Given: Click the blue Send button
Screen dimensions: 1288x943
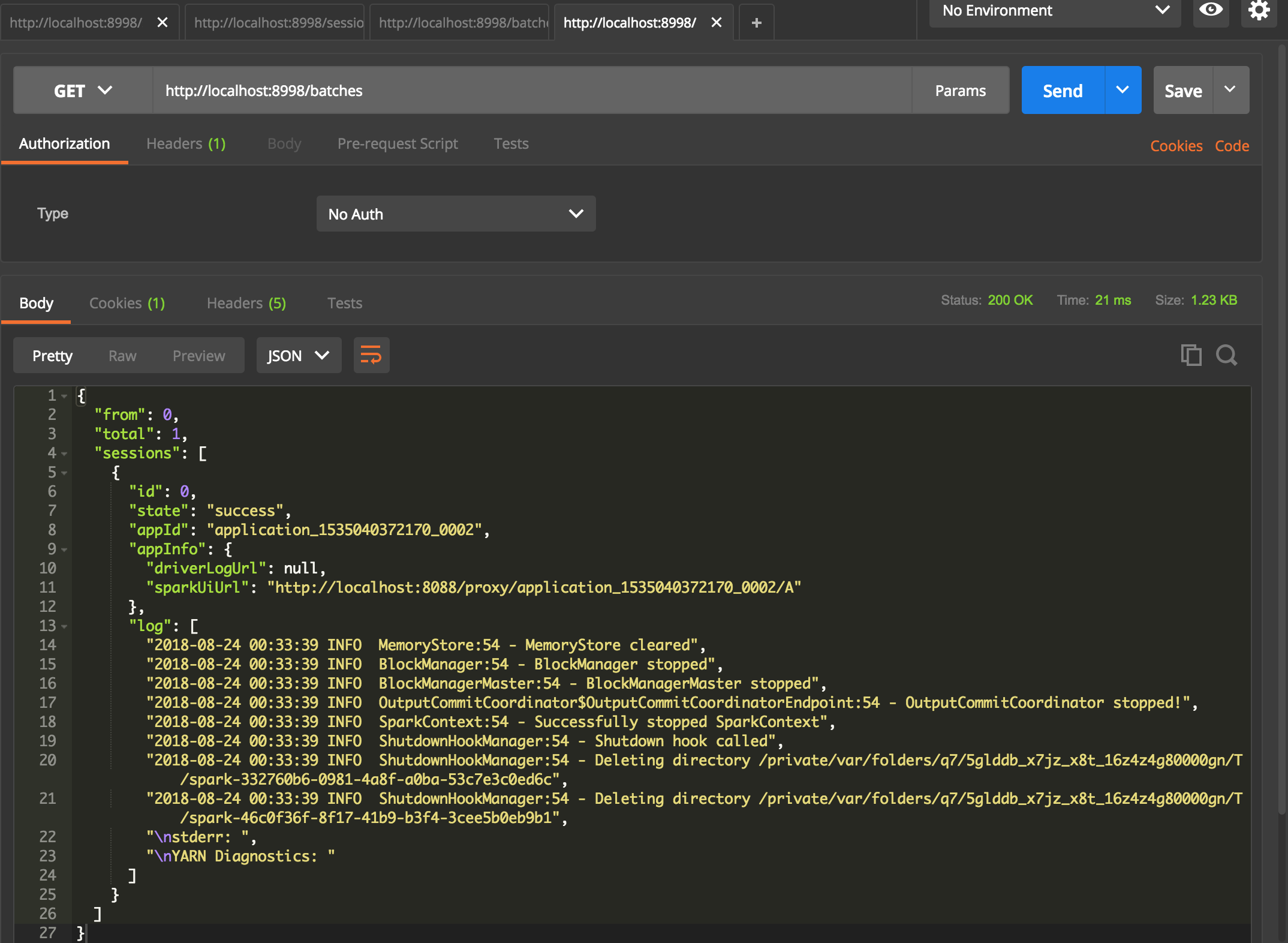Looking at the screenshot, I should 1063,91.
